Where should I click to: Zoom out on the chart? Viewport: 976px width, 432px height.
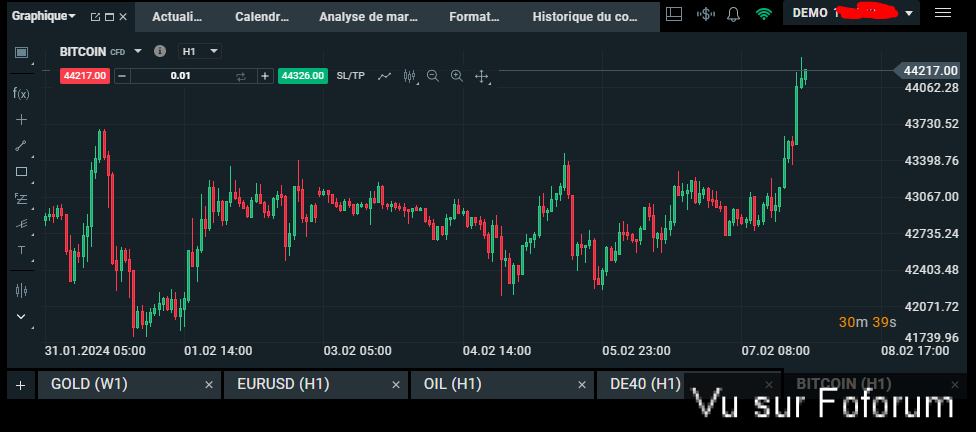tap(433, 76)
